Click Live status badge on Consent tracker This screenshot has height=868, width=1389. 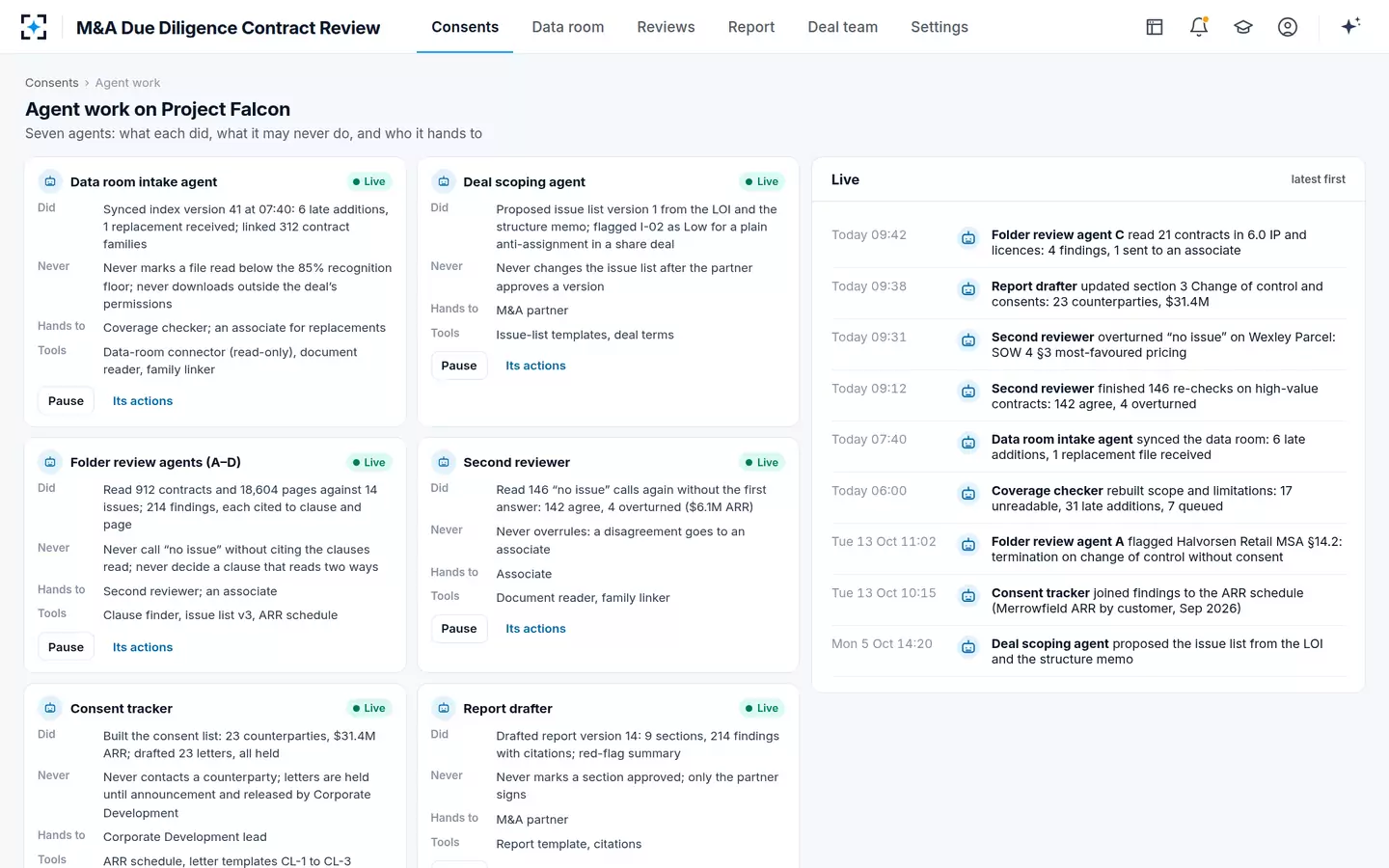(x=368, y=708)
